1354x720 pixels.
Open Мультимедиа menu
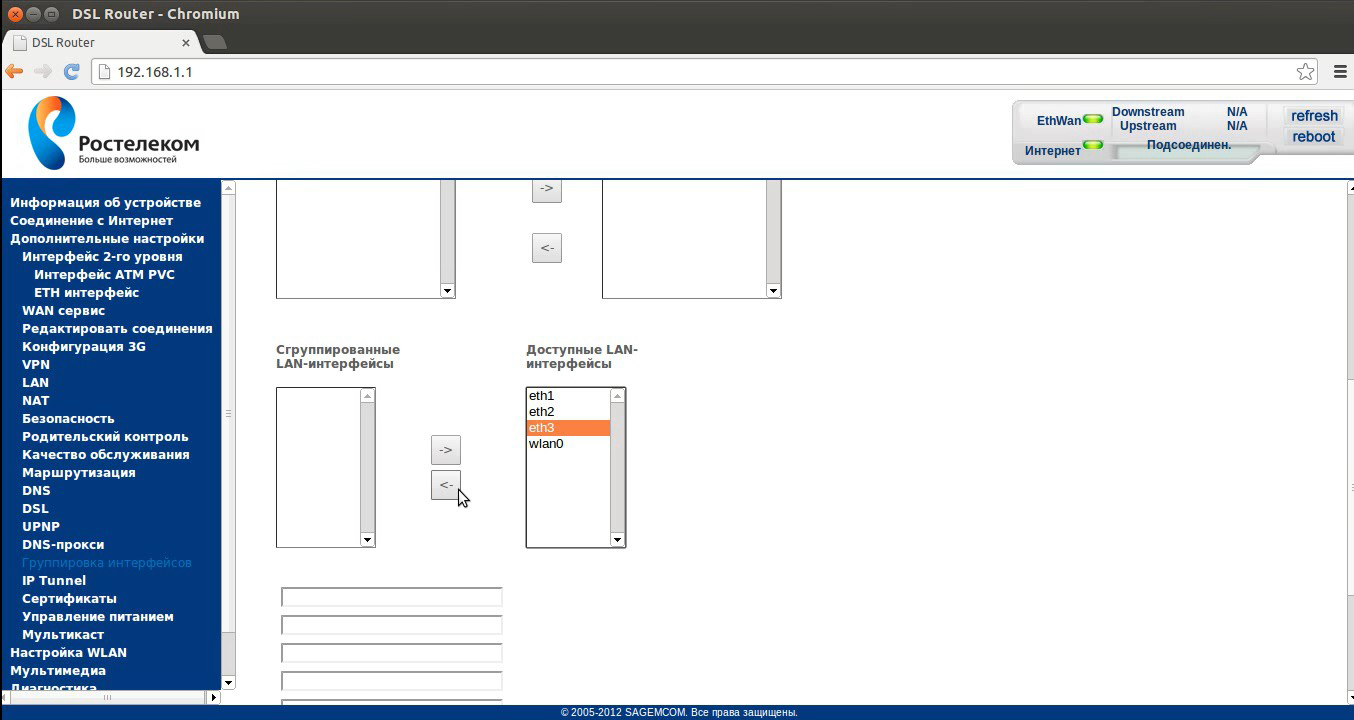click(x=58, y=670)
